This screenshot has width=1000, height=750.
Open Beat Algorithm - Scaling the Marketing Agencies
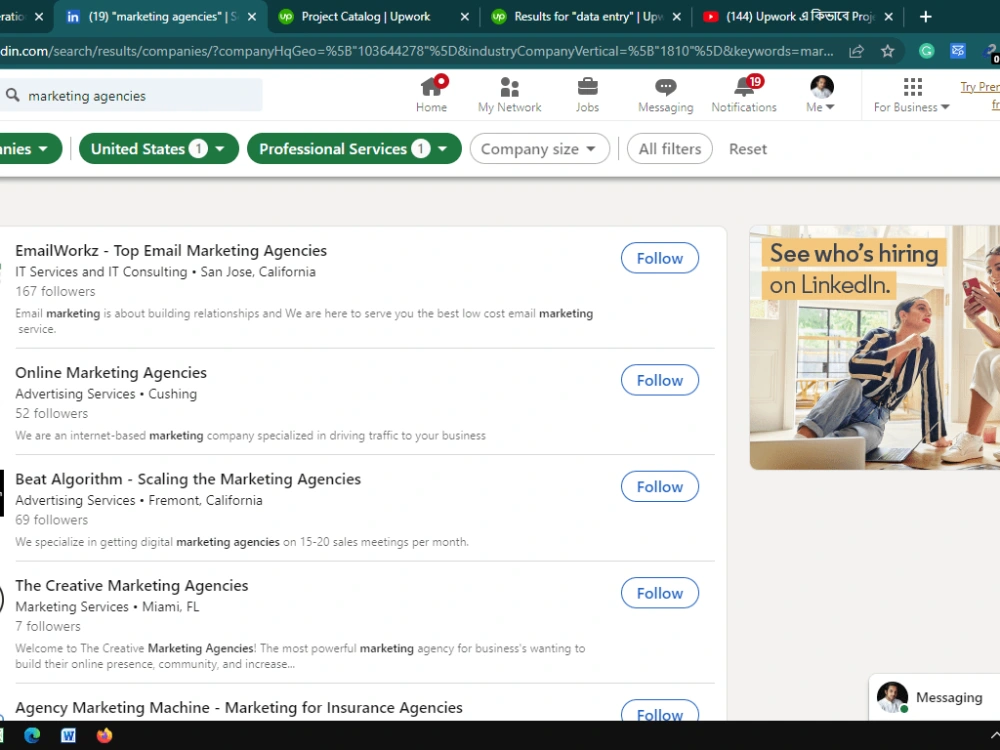[188, 479]
